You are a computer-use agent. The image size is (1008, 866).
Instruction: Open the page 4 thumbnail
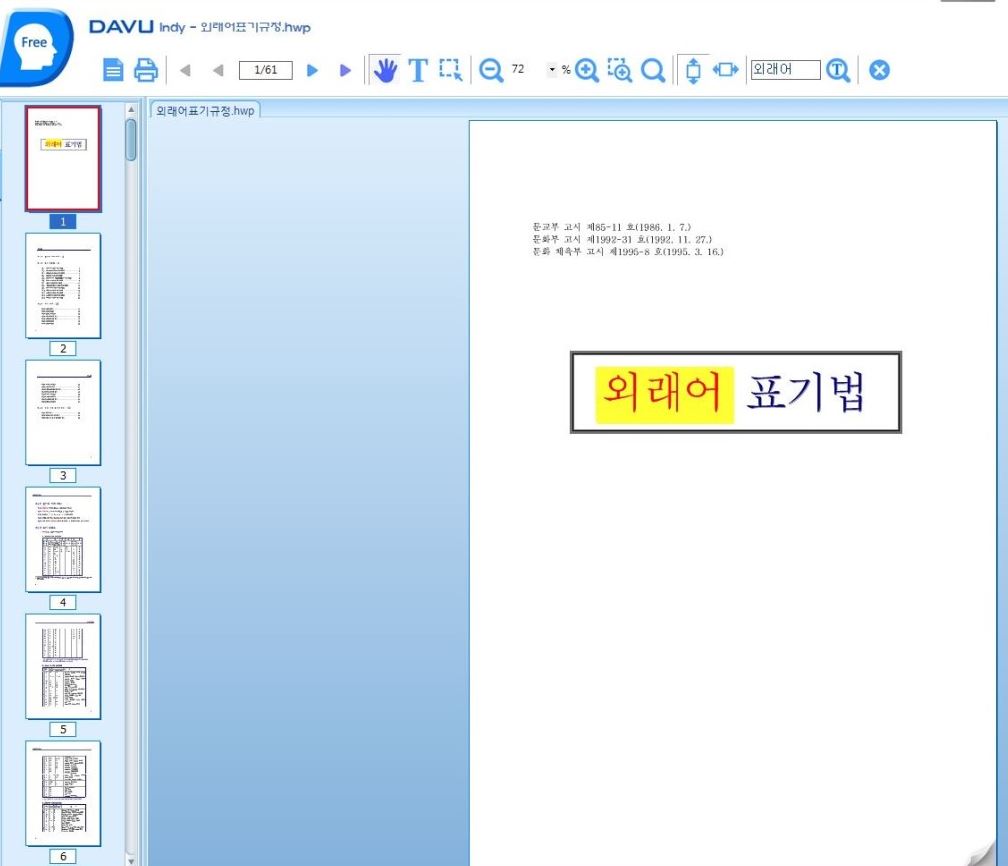click(63, 539)
